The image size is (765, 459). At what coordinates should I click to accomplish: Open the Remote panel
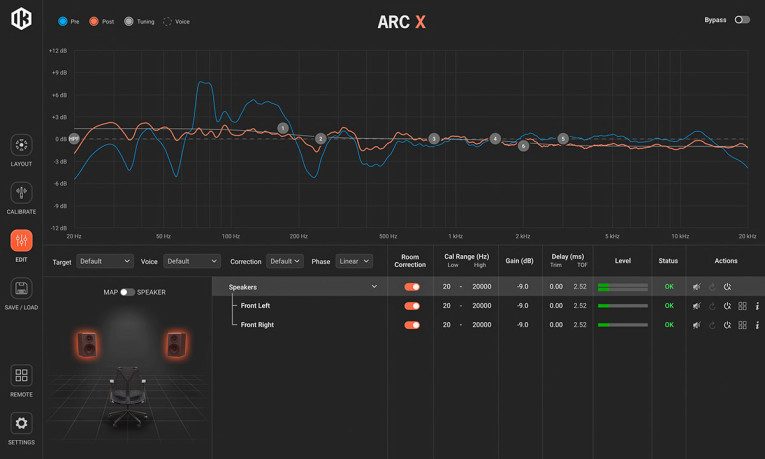point(21,379)
